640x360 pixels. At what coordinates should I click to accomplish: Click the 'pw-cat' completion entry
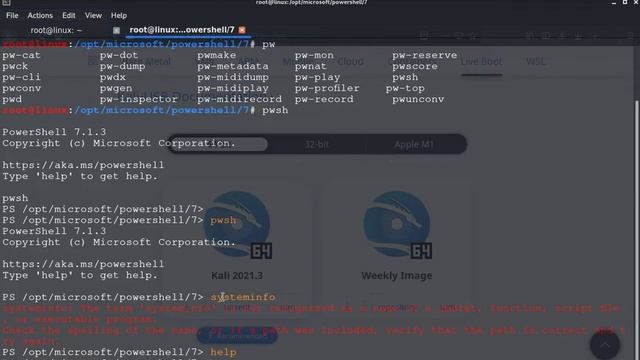point(21,55)
